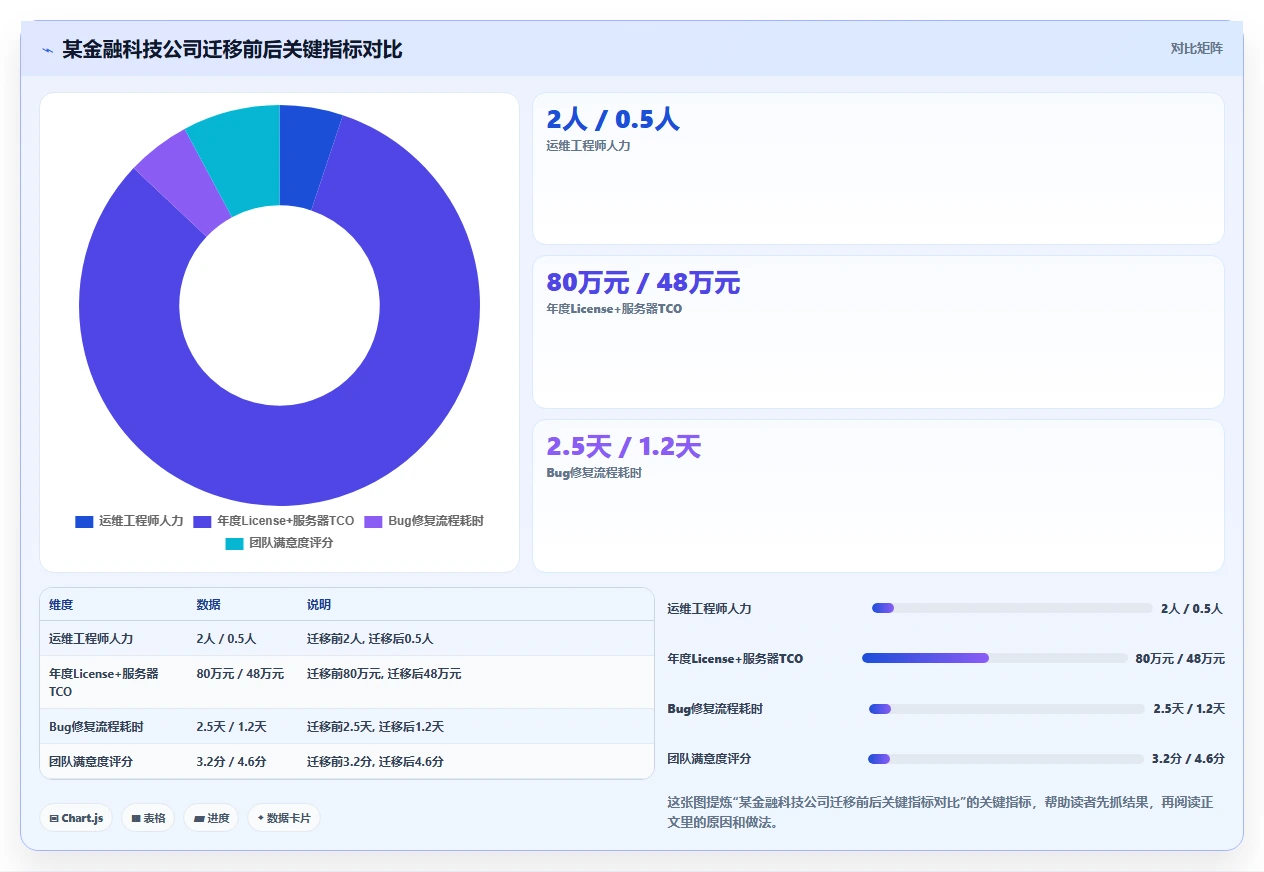
Task: Select the 2.5天 / 1.2天 data card
Action: [878, 496]
